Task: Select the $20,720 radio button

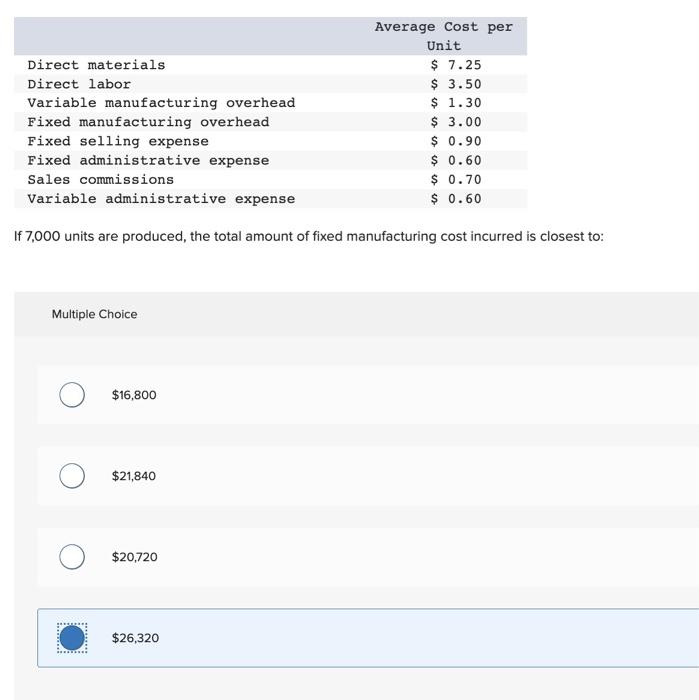Action: coord(72,557)
